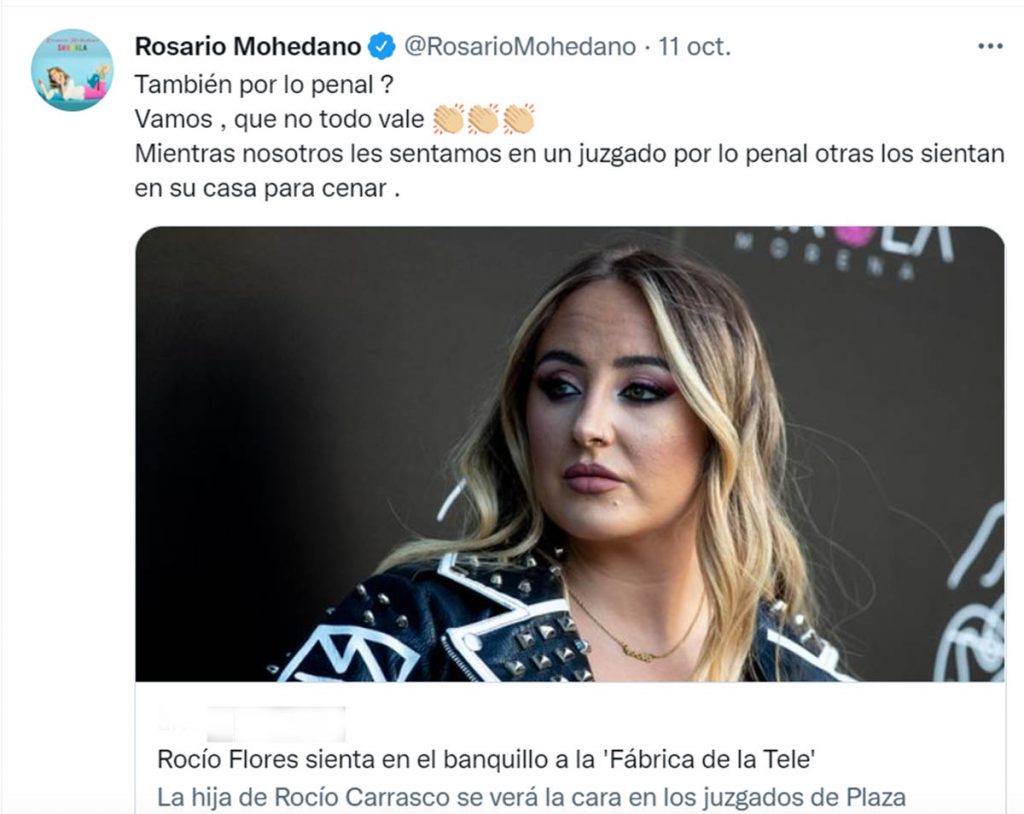Click the last clapping hands emoji
This screenshot has height=814, width=1024.
click(x=519, y=120)
